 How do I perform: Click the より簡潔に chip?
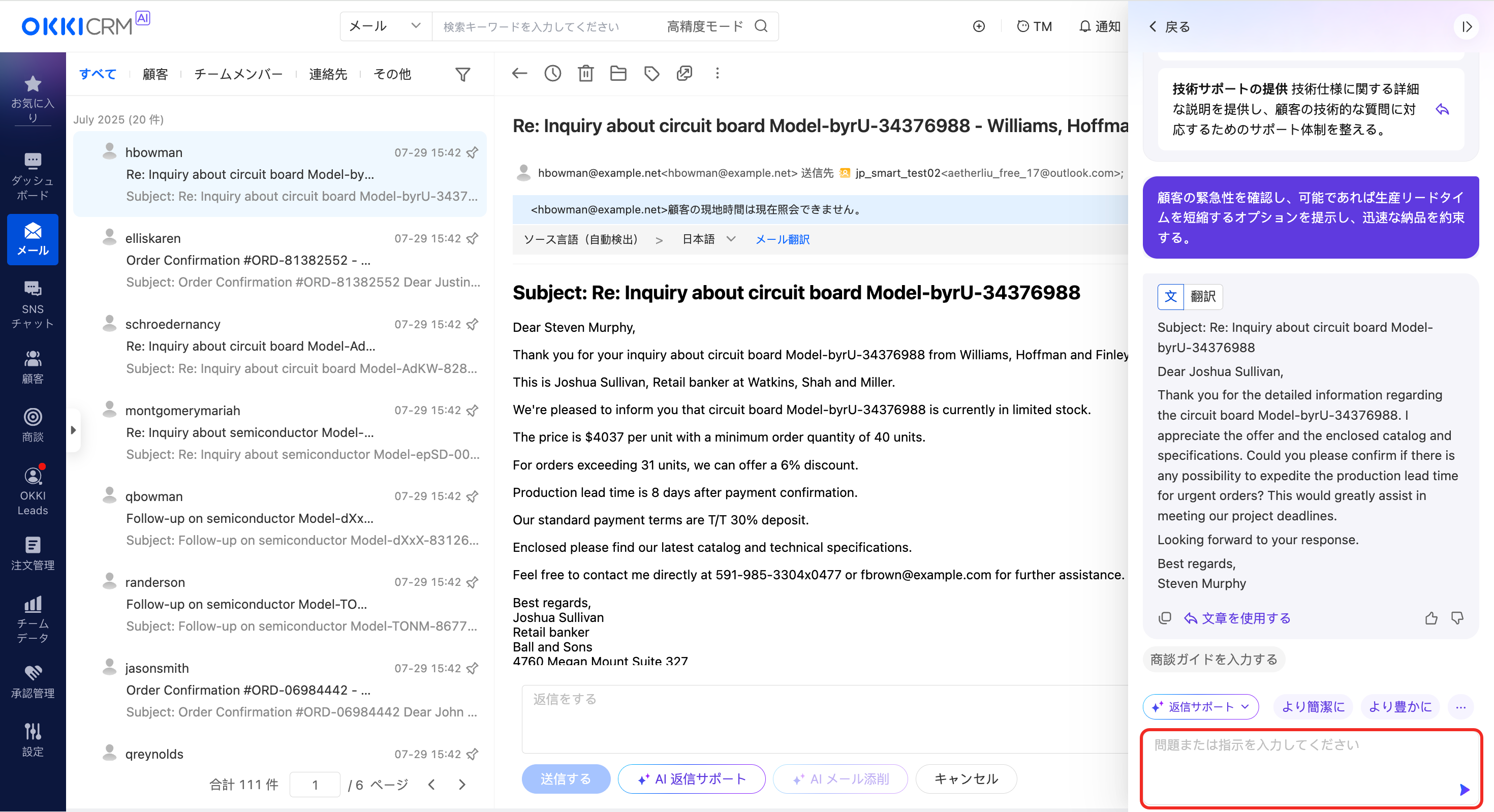point(1313,706)
